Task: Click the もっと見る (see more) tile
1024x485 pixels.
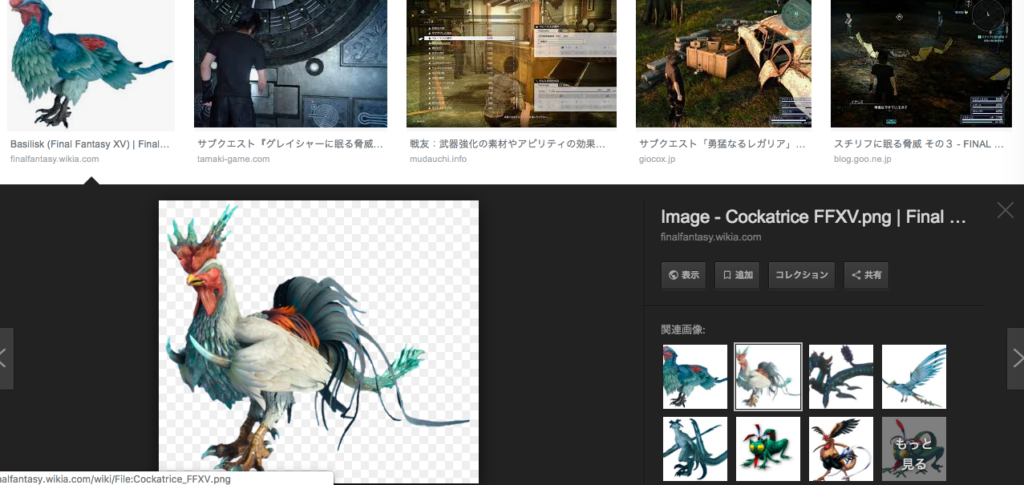Action: click(x=914, y=449)
